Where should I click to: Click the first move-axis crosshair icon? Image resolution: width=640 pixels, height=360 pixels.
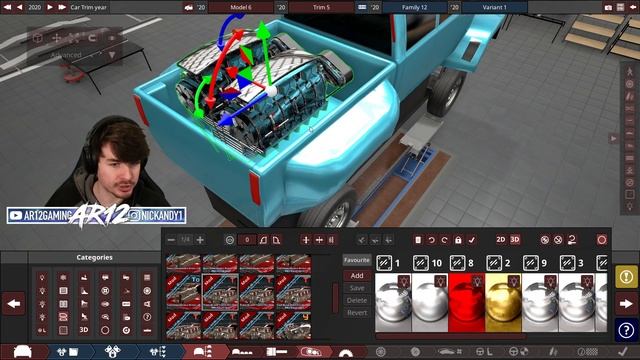[306, 240]
